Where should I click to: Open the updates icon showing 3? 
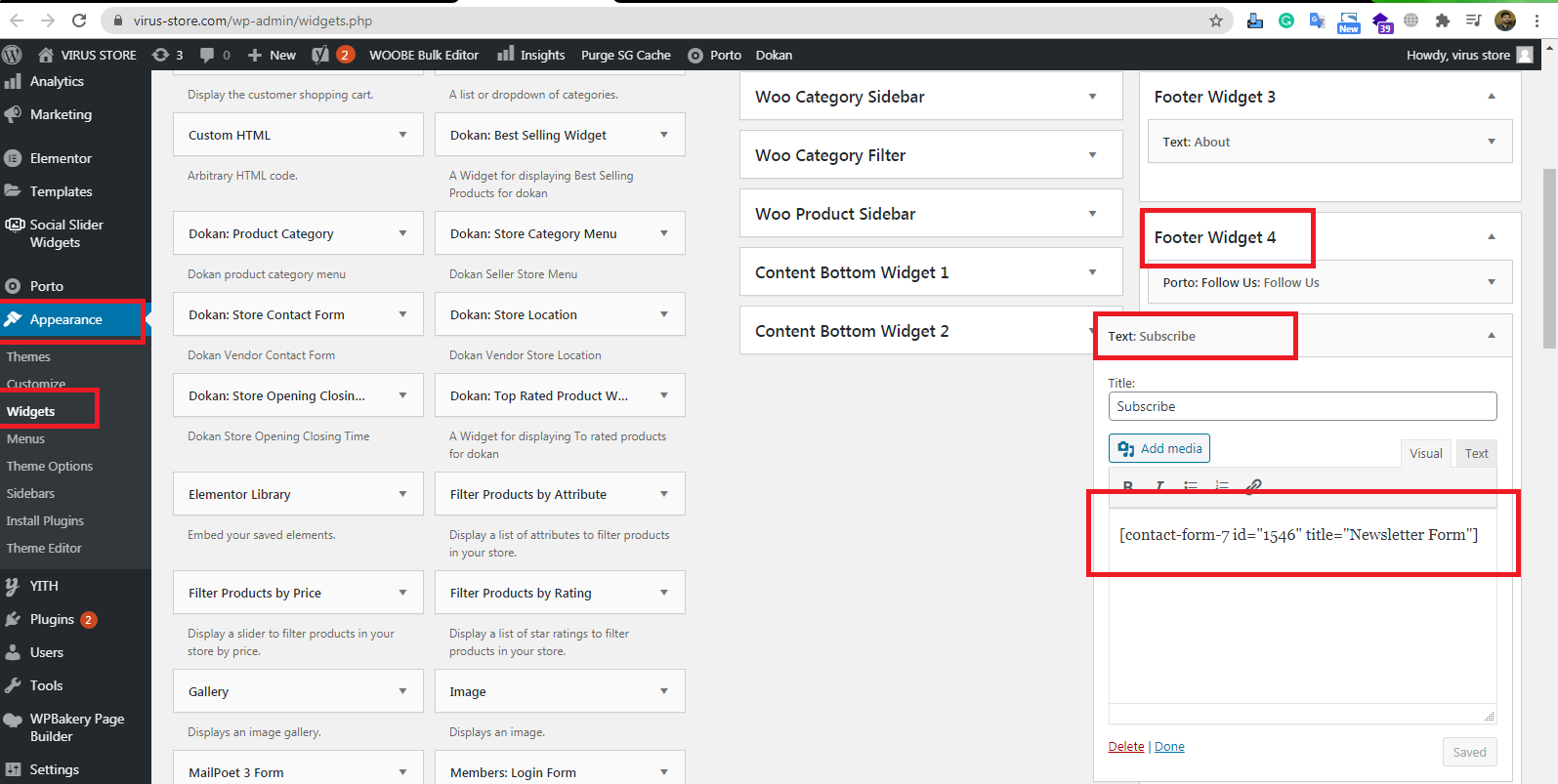167,55
